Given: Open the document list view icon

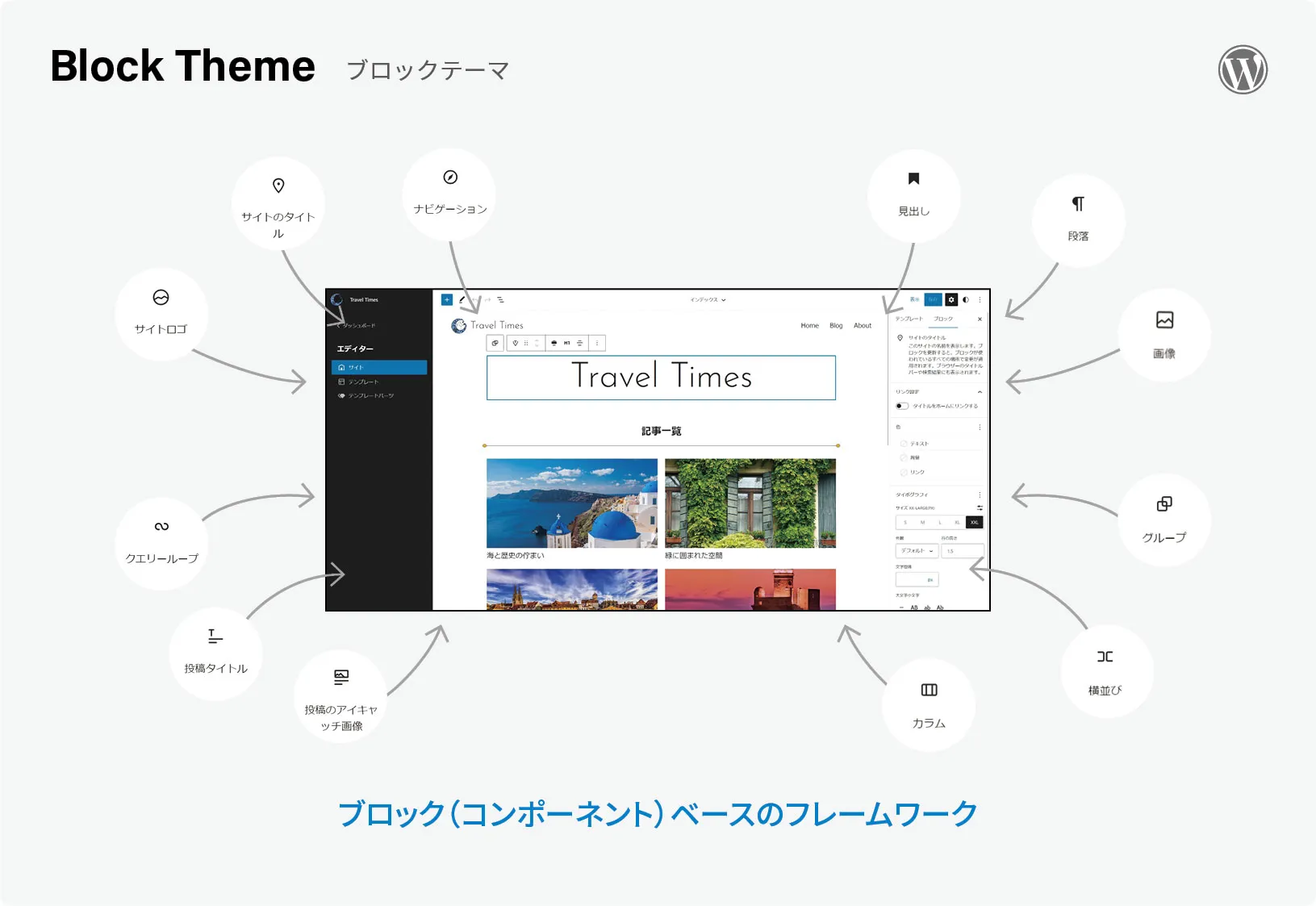Looking at the screenshot, I should (x=500, y=299).
